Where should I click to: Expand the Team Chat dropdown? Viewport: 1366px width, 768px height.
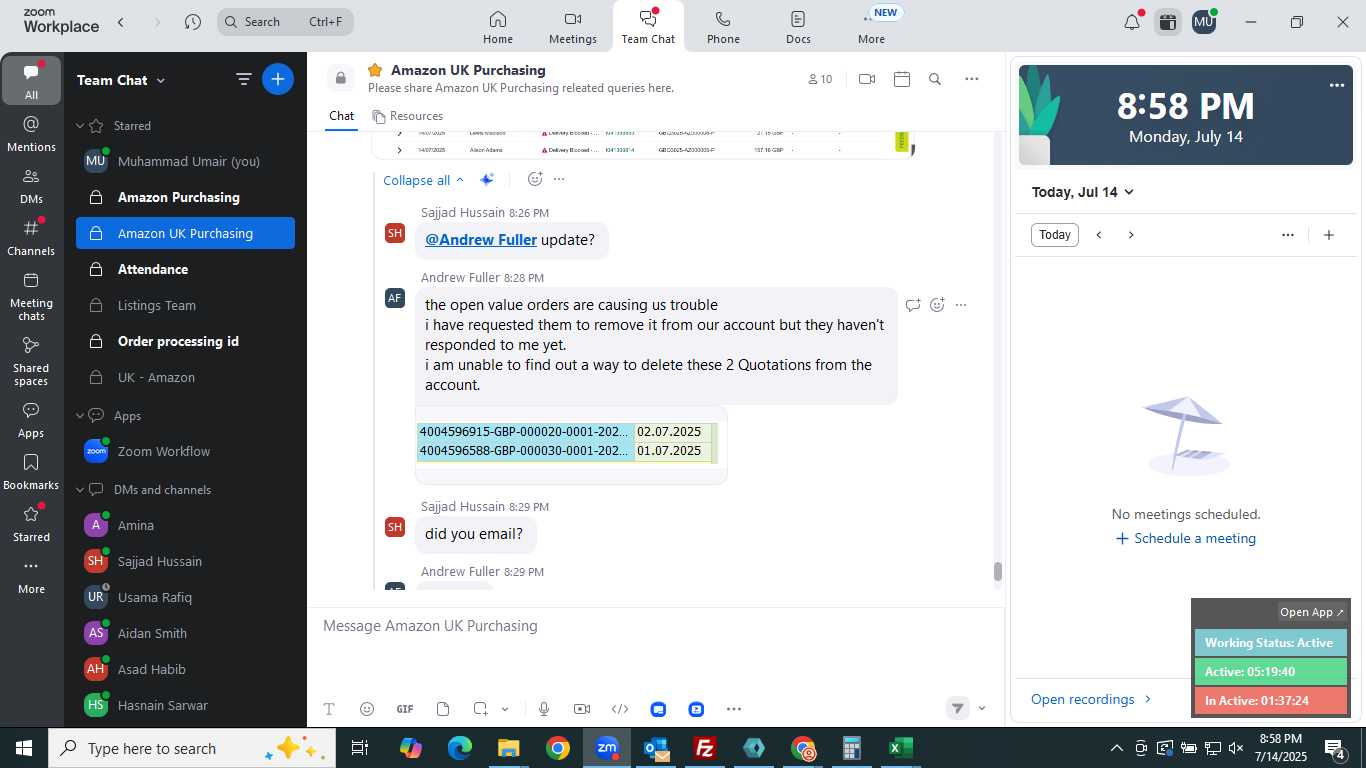[x=161, y=80]
